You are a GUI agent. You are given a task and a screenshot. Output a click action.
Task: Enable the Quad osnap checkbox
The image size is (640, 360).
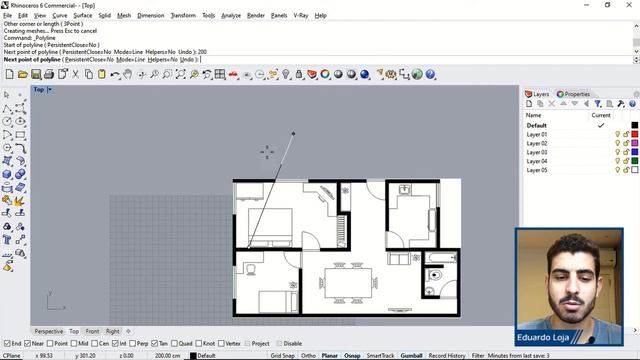pos(174,344)
